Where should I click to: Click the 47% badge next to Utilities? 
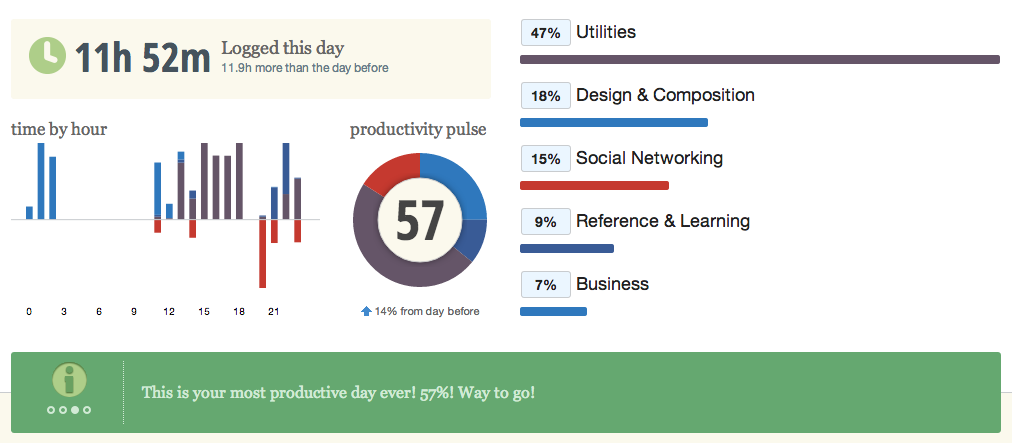[x=545, y=33]
